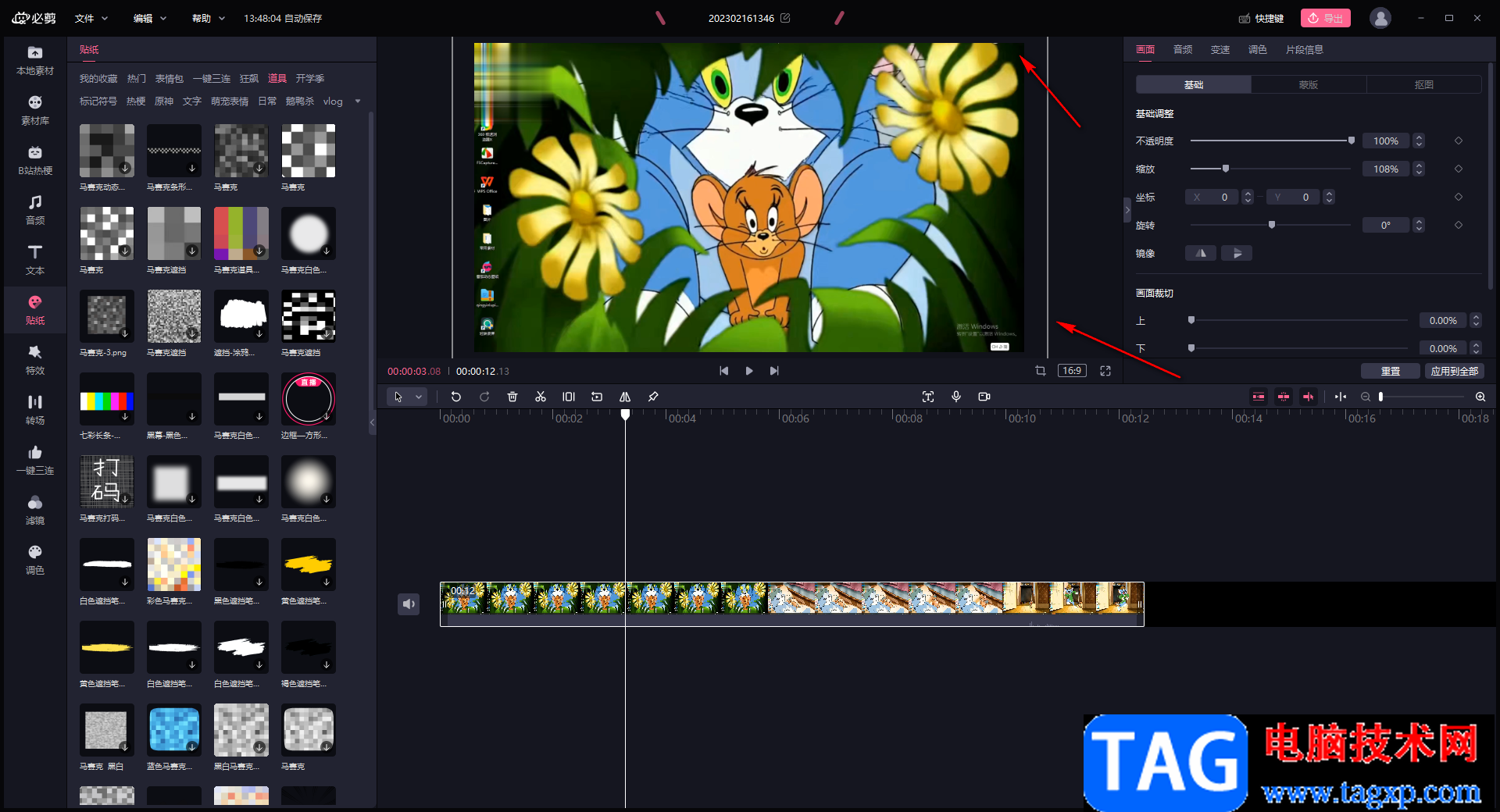The image size is (1500, 812).
Task: Switch to the 调色 tab in the properties panel
Action: pos(1258,49)
